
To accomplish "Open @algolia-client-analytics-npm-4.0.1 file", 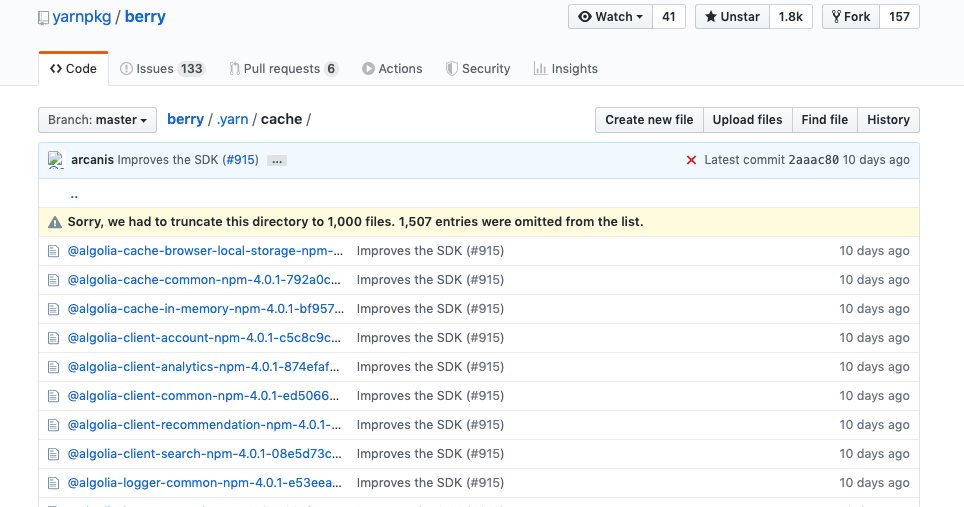I will [203, 366].
